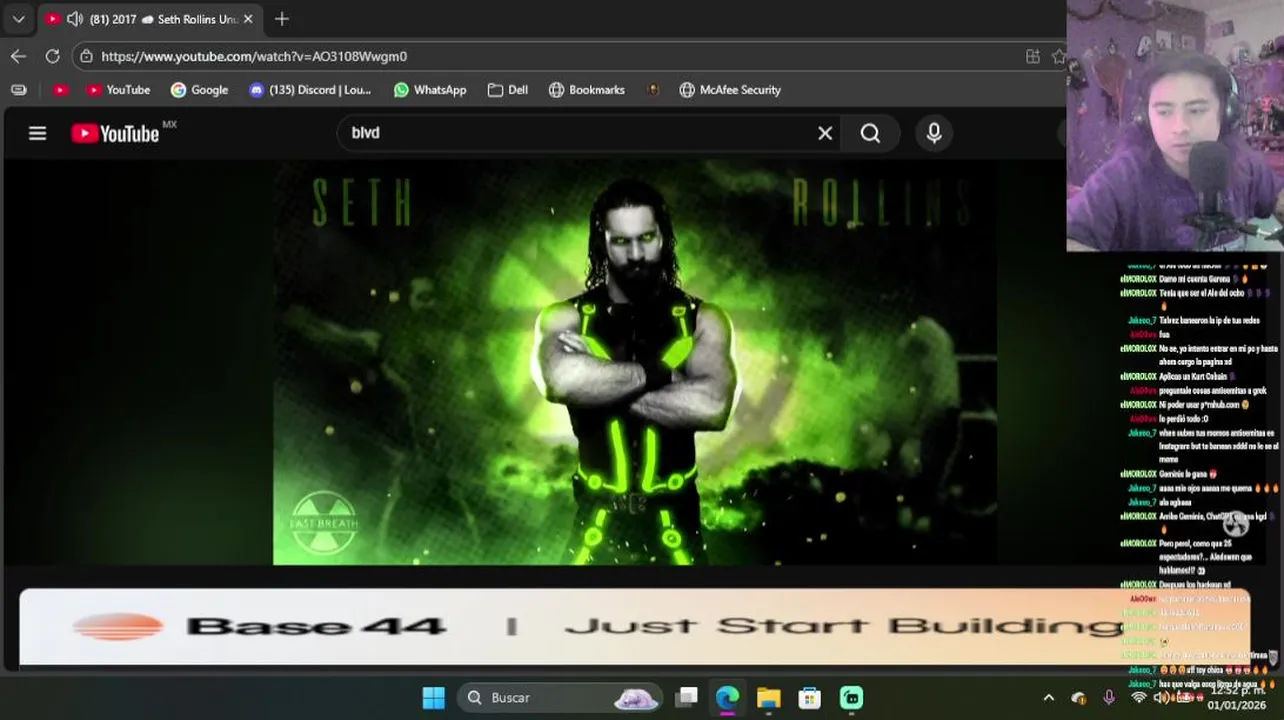The height and width of the screenshot is (720, 1284).
Task: Select the Seth Rollins YouTube tab
Action: (x=148, y=19)
